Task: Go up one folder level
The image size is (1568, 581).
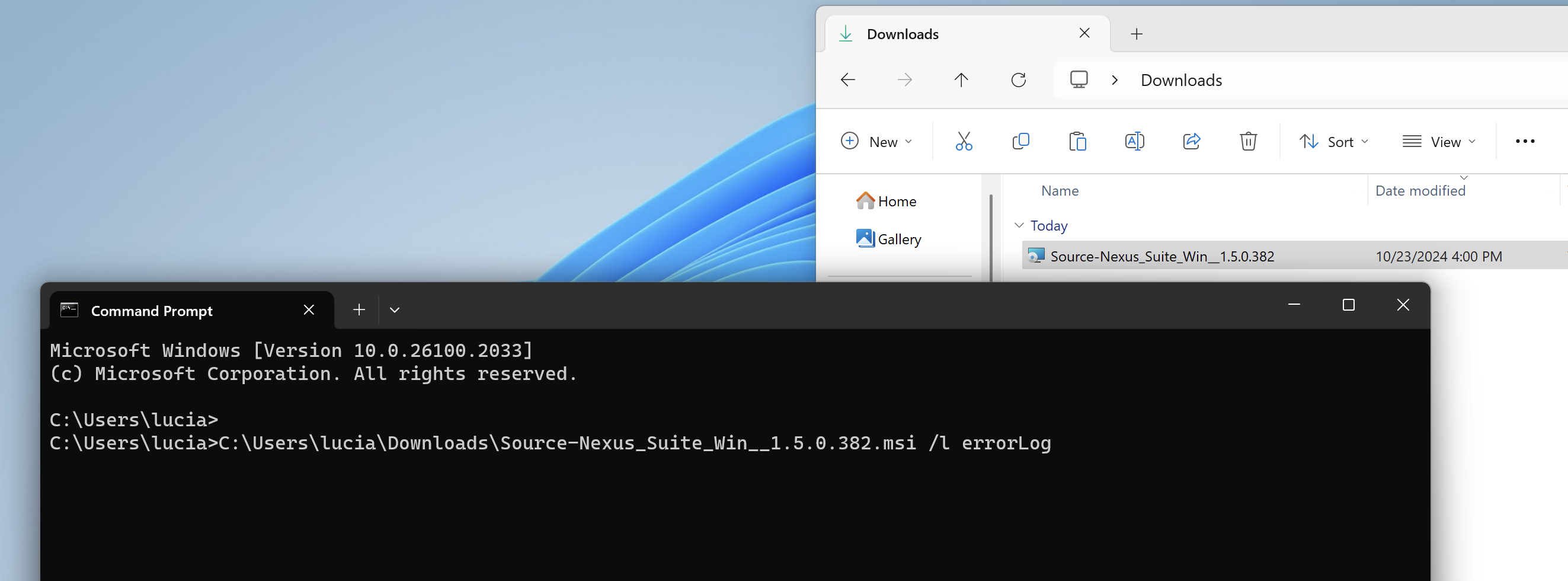Action: pos(961,80)
